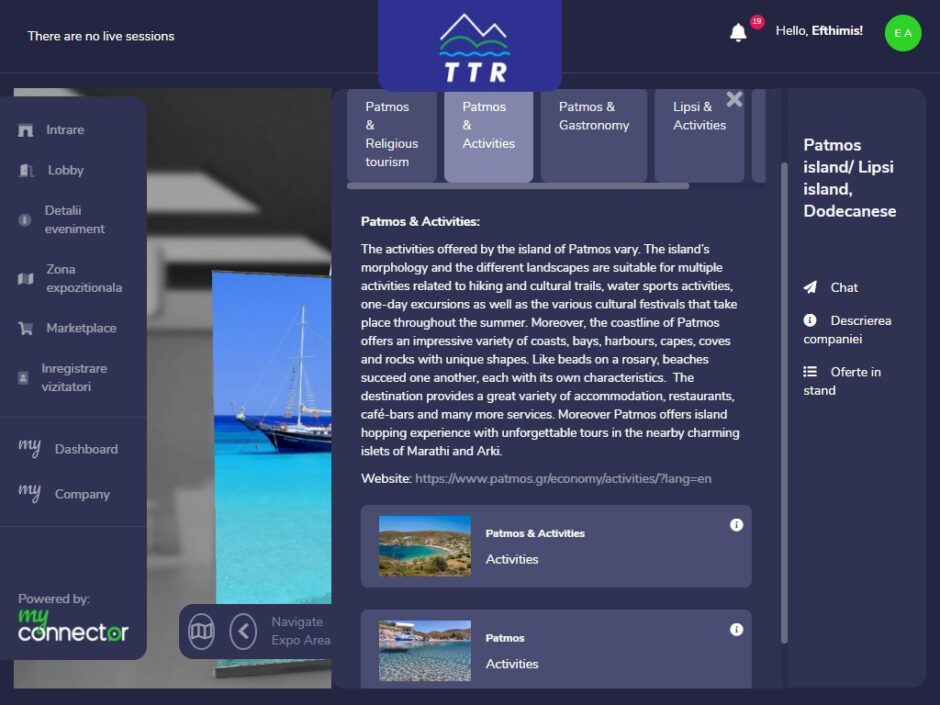Click the 'my' icon beside Company
940x705 pixels.
click(x=29, y=492)
